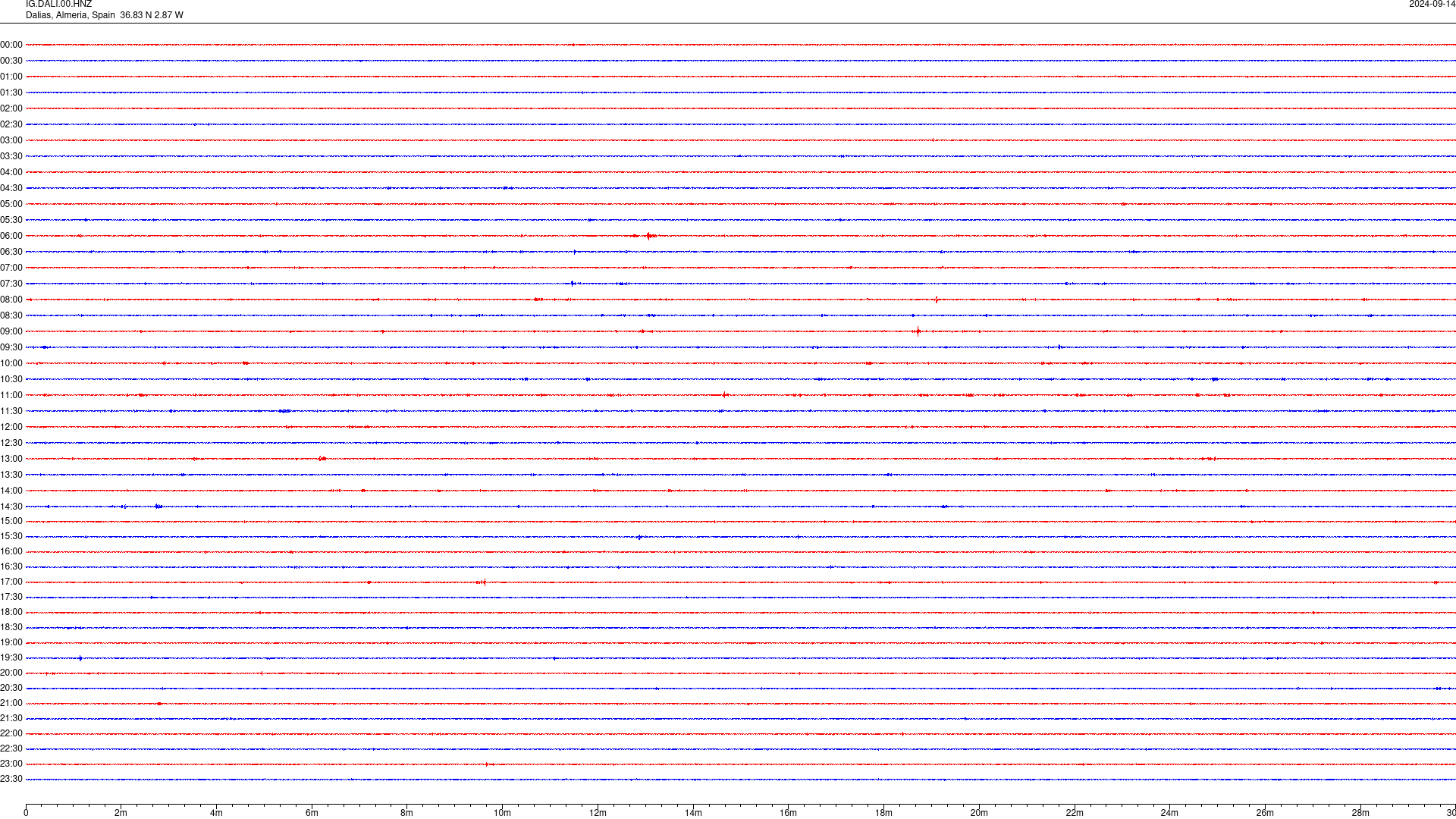
Task: Select the 17:30 time row label
Action: pyautogui.click(x=11, y=597)
